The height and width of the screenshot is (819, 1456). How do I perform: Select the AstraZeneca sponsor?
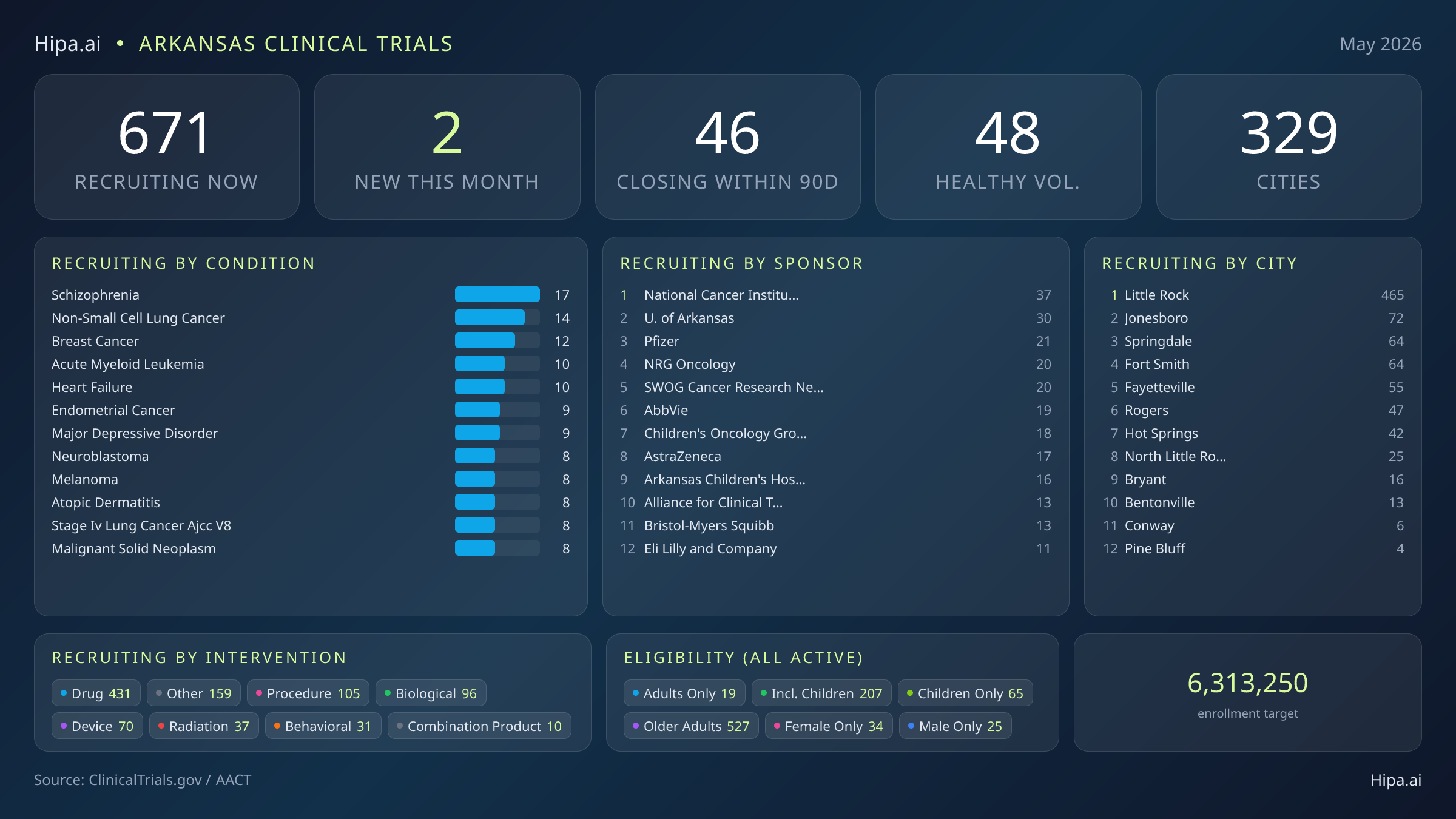pos(835,456)
